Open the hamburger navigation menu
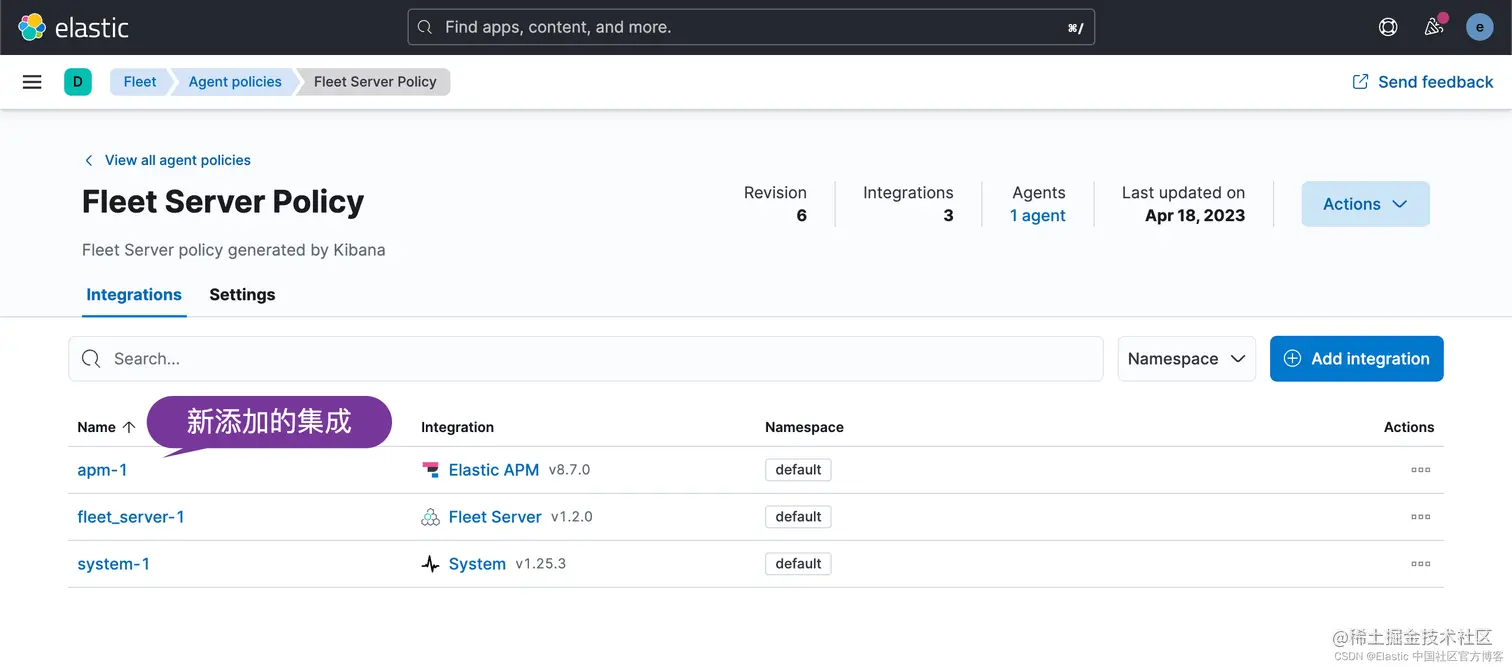 pos(32,82)
